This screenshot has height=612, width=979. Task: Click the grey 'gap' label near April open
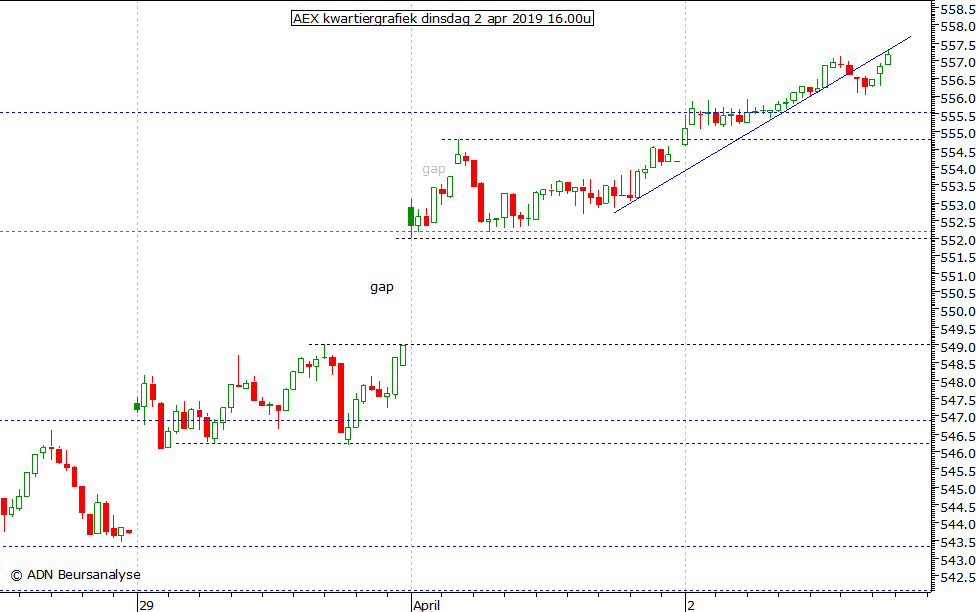(x=433, y=169)
